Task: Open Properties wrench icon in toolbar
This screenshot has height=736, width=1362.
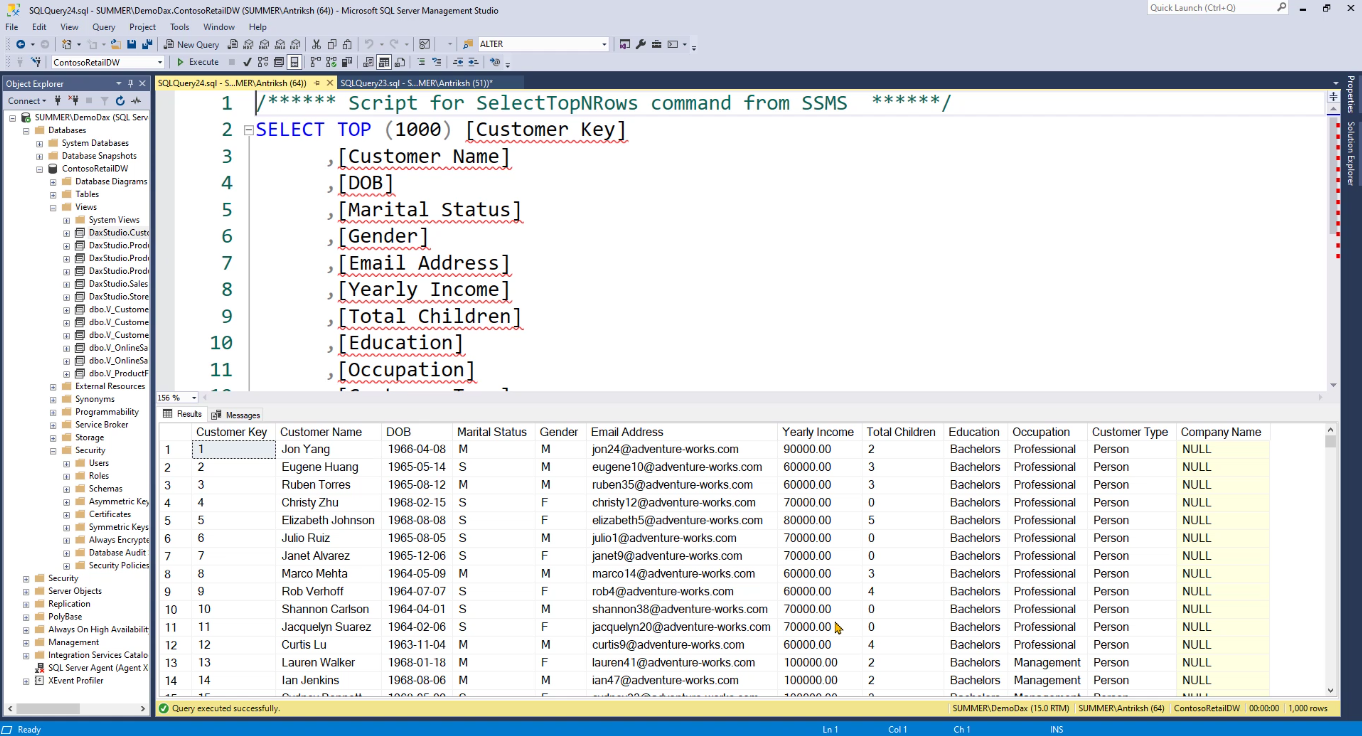Action: (641, 44)
